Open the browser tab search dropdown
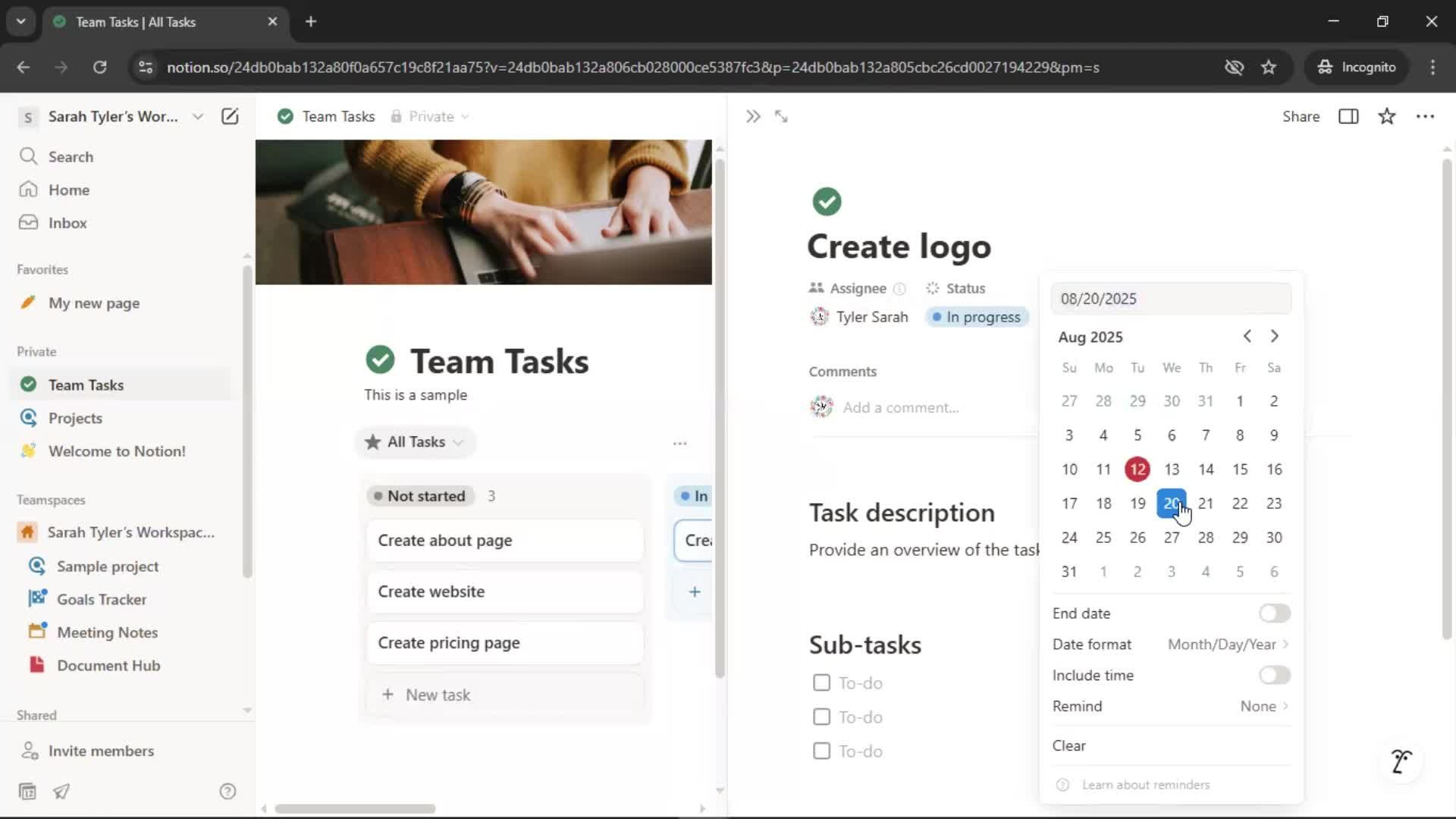The height and width of the screenshot is (819, 1456). point(21,22)
